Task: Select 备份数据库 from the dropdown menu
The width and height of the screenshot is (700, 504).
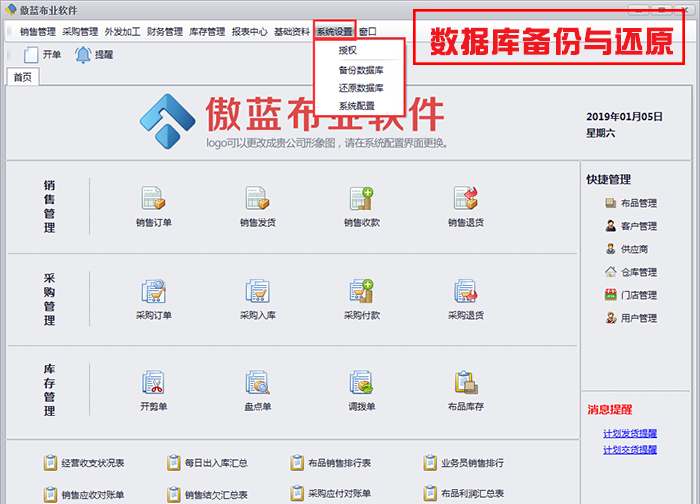Action: (x=360, y=71)
